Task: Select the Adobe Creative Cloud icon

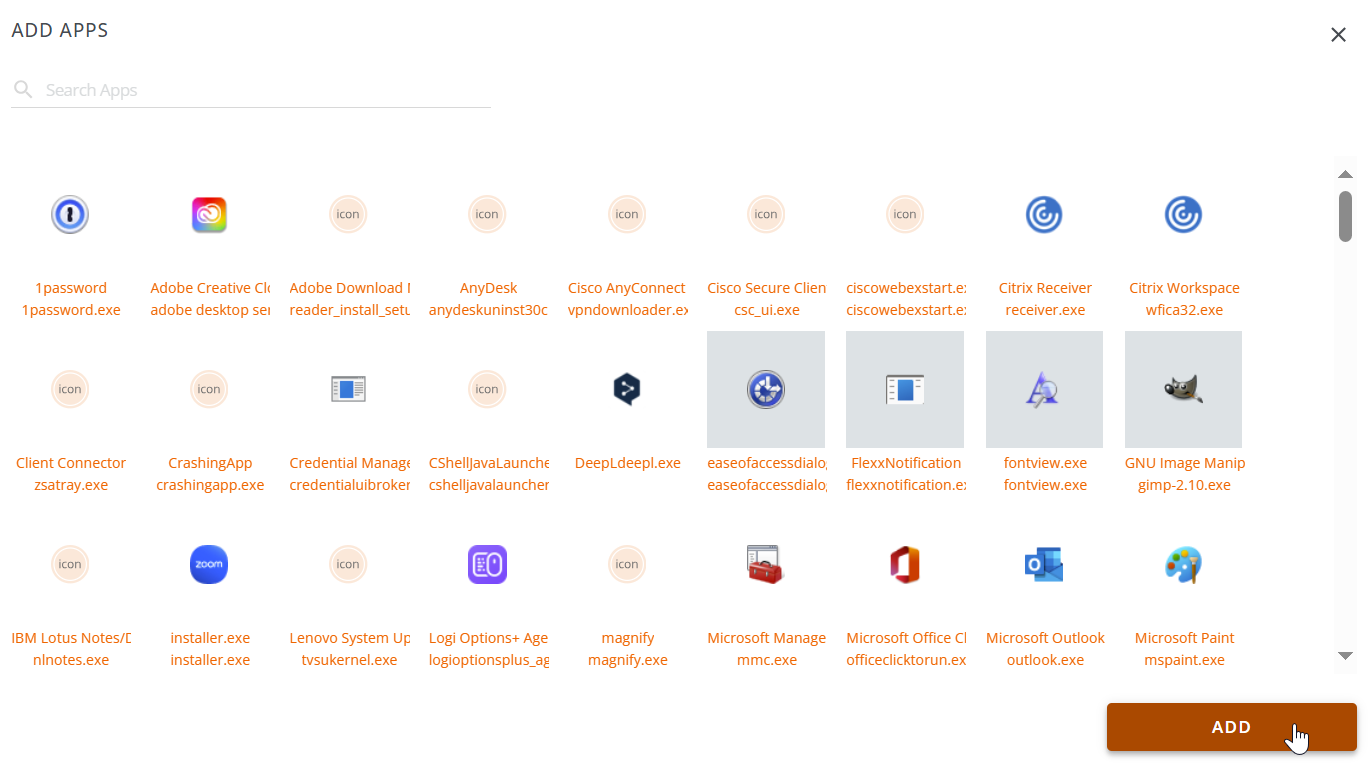Action: pos(209,214)
